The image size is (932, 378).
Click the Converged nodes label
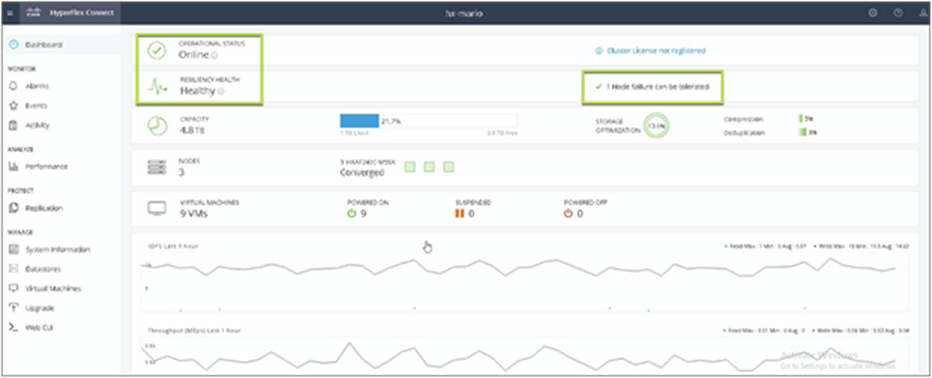tap(362, 172)
